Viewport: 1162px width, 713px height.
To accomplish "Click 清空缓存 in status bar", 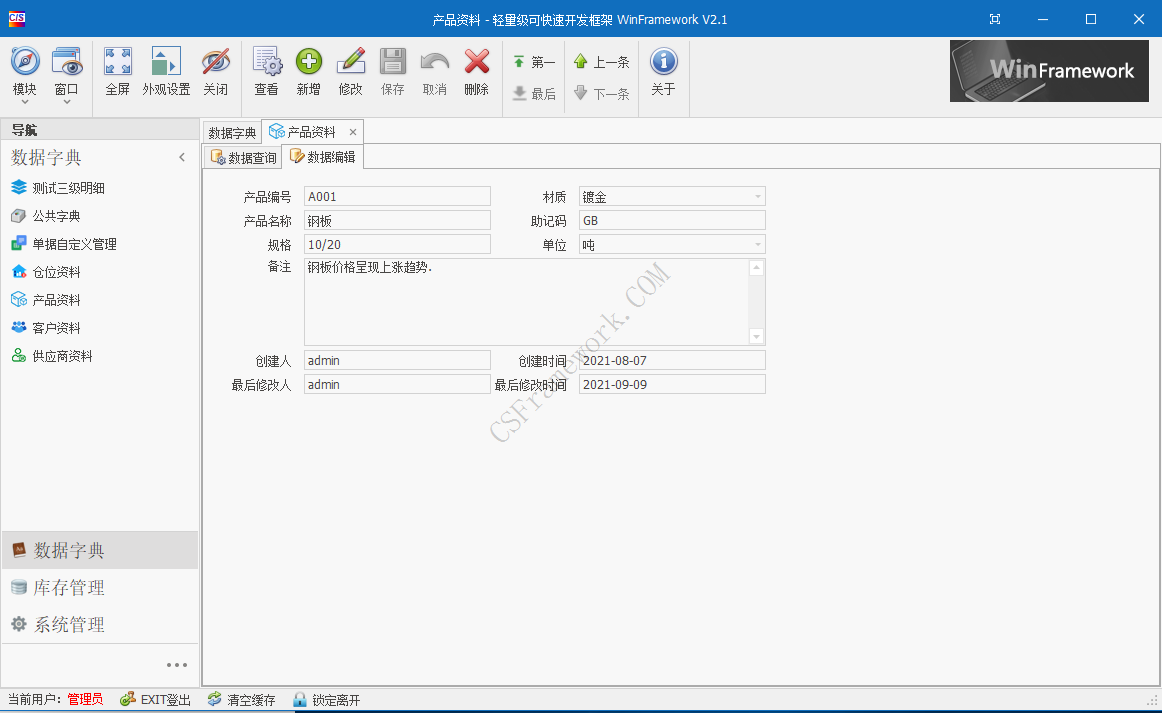I will pos(242,700).
